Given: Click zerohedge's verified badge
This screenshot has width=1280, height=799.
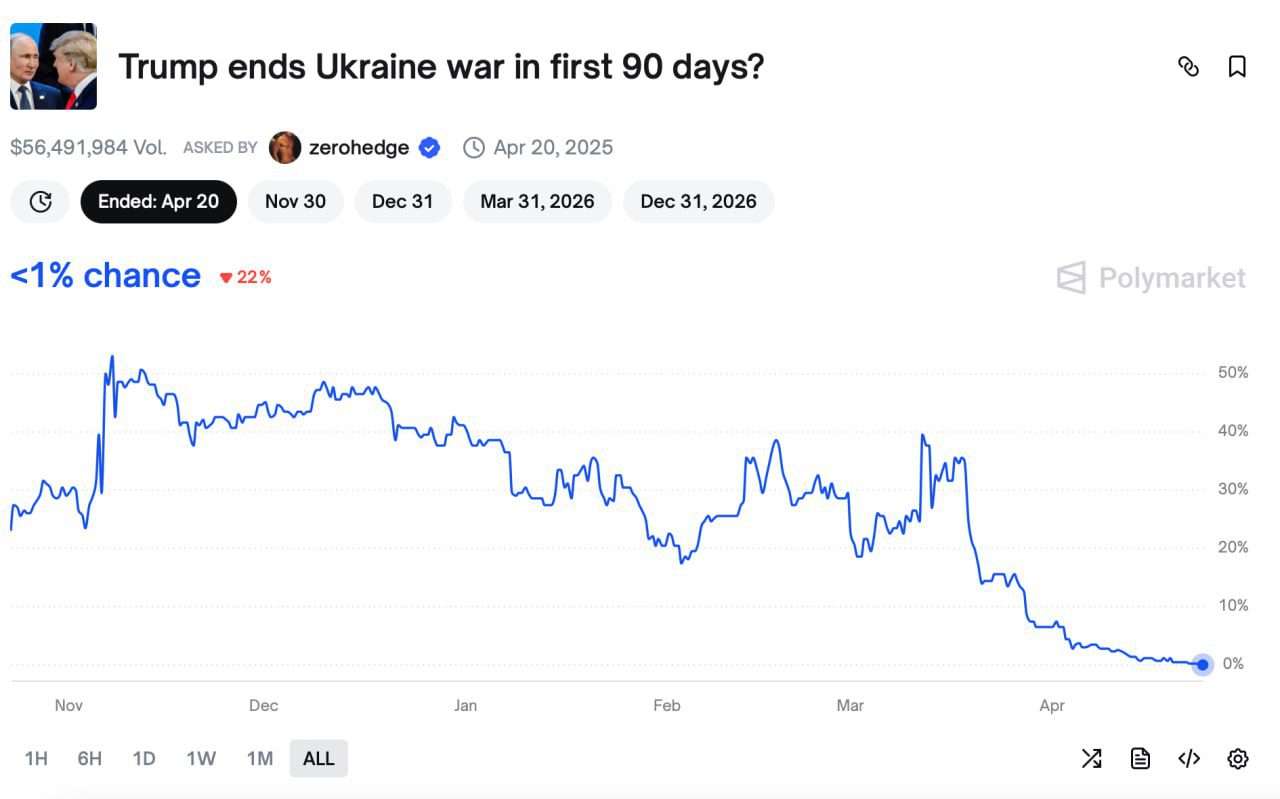Looking at the screenshot, I should pos(429,148).
